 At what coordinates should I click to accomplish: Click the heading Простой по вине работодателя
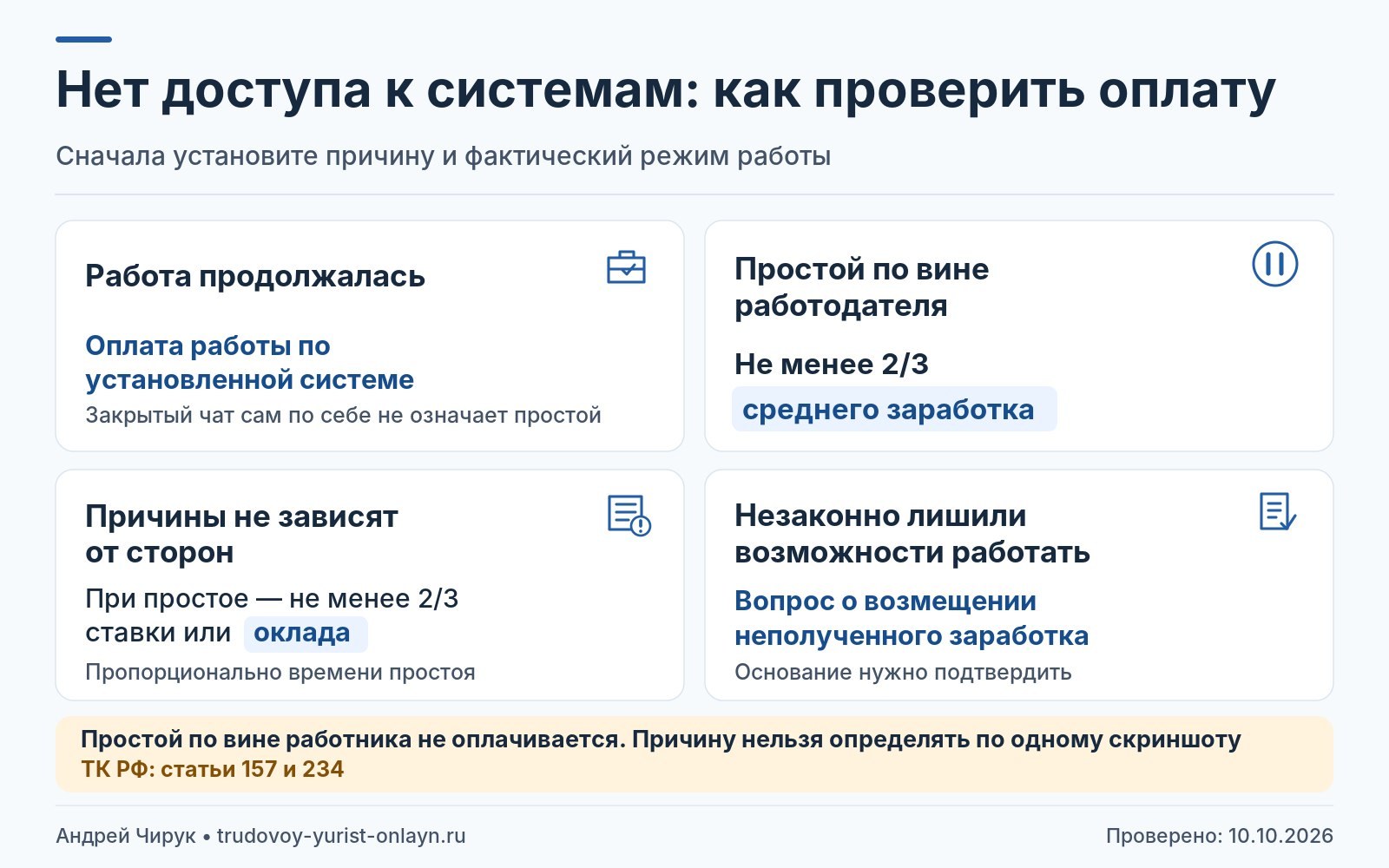click(x=861, y=287)
